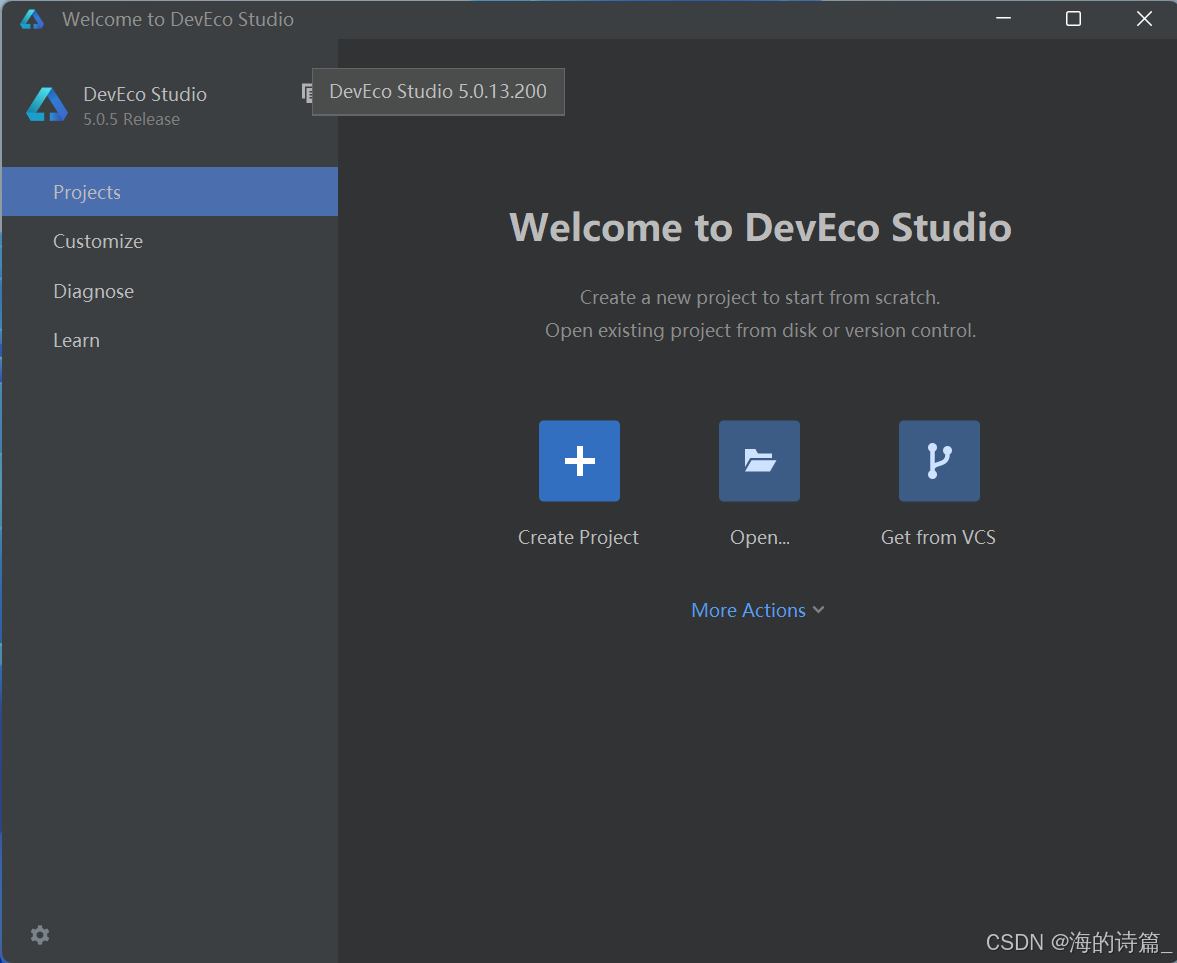Maximize the DevEco Studio window

tap(1073, 19)
